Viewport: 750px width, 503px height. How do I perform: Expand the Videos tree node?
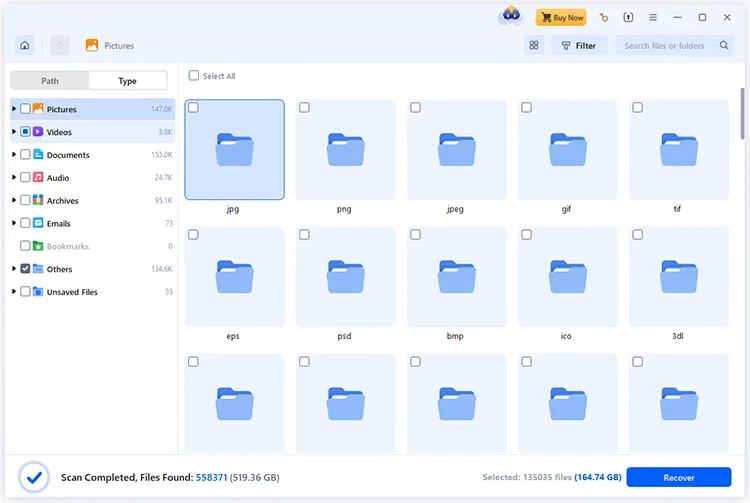pyautogui.click(x=14, y=131)
